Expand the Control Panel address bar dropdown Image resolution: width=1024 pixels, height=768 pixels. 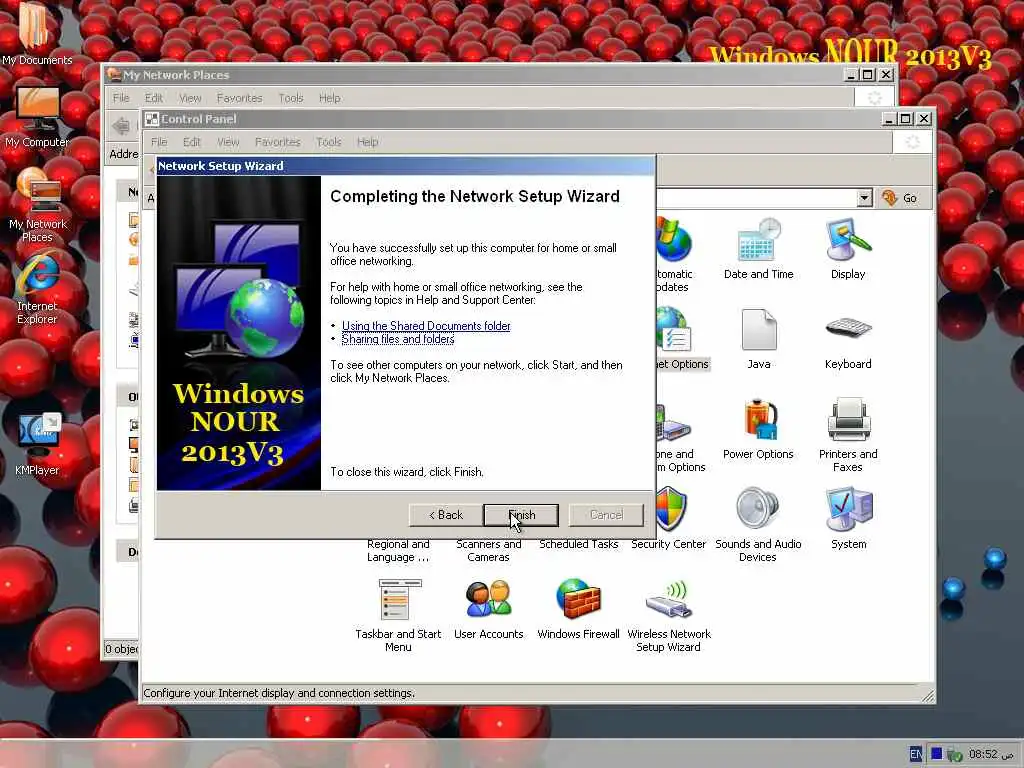coord(864,197)
